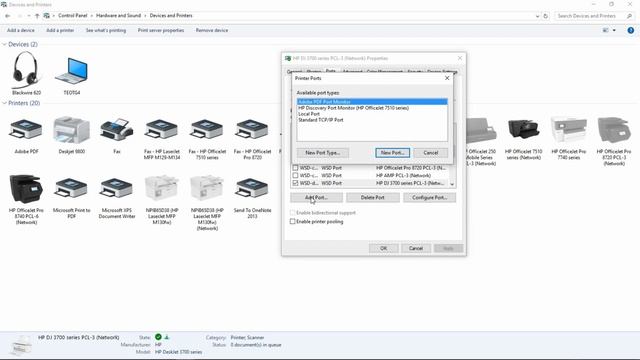Select Fax - HP LaserJet MFP M129-M134

pos(162,139)
